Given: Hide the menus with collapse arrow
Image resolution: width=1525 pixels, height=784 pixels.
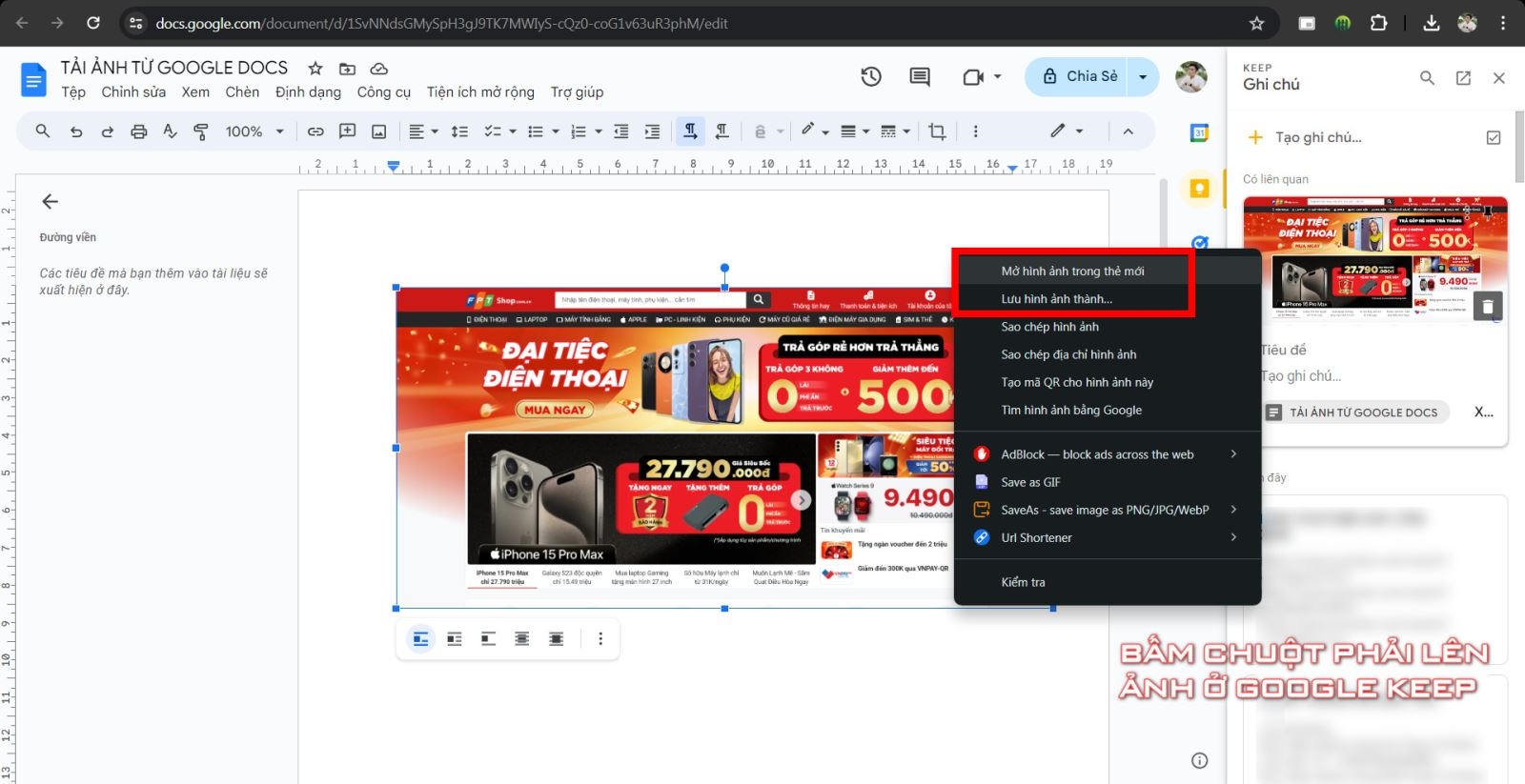Looking at the screenshot, I should coord(1128,131).
